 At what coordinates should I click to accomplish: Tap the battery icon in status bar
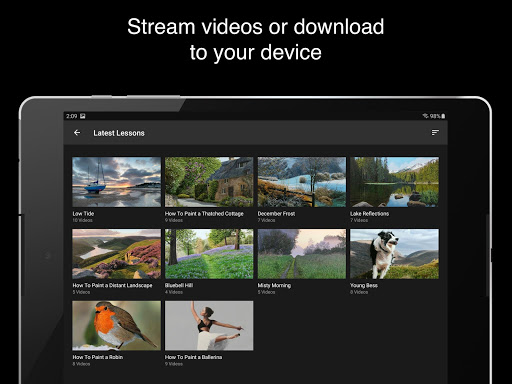[x=443, y=116]
